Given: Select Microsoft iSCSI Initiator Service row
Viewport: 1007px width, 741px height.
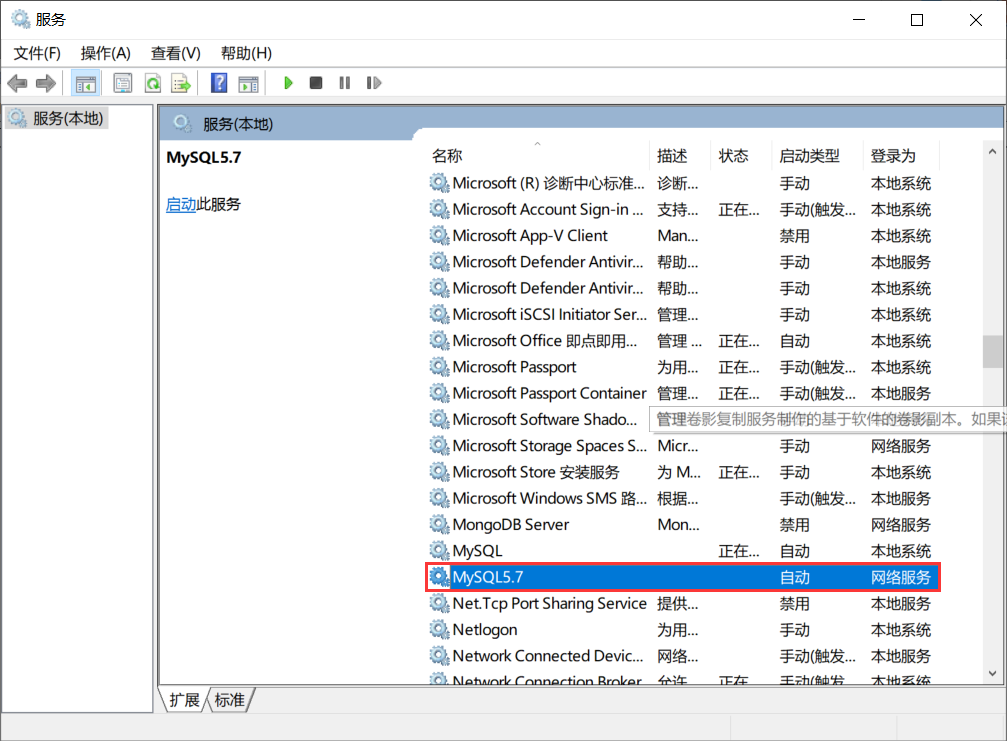Looking at the screenshot, I should point(683,315).
